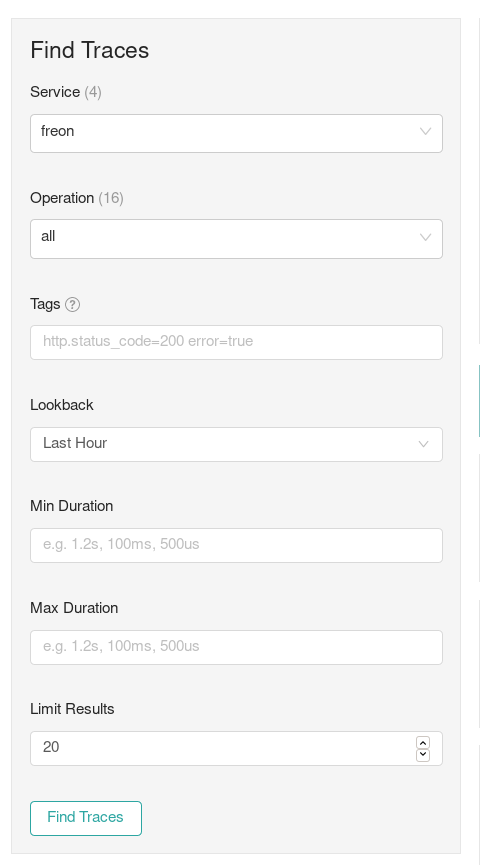This screenshot has height=865, width=480.
Task: Click the Tags help question-mark icon
Action: (72, 305)
